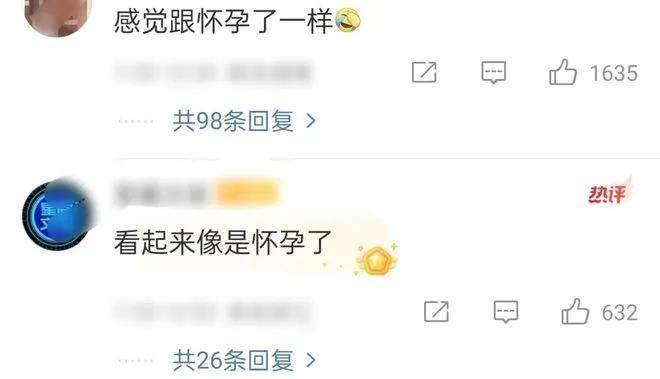Tap yellow membership badge beside username

point(248,193)
